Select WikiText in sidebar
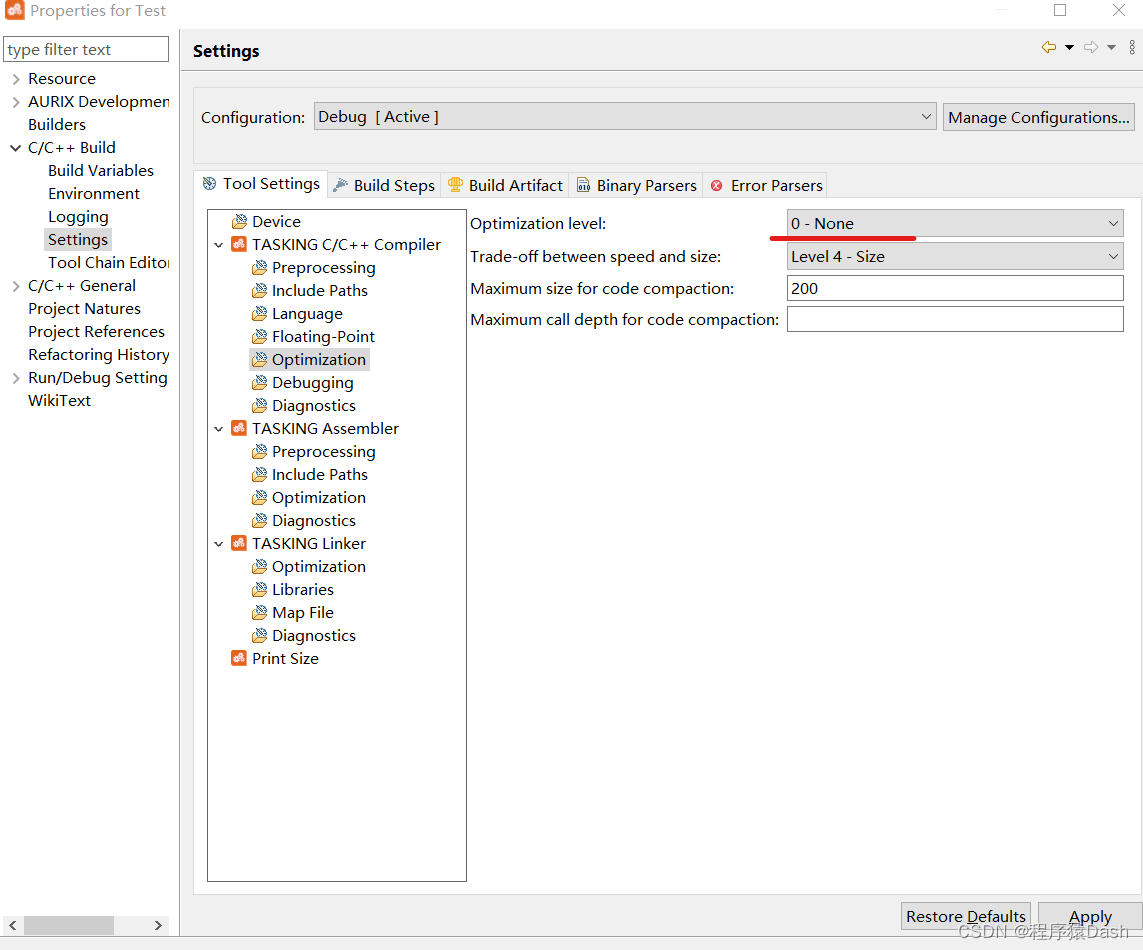This screenshot has height=950, width=1143. 59,400
